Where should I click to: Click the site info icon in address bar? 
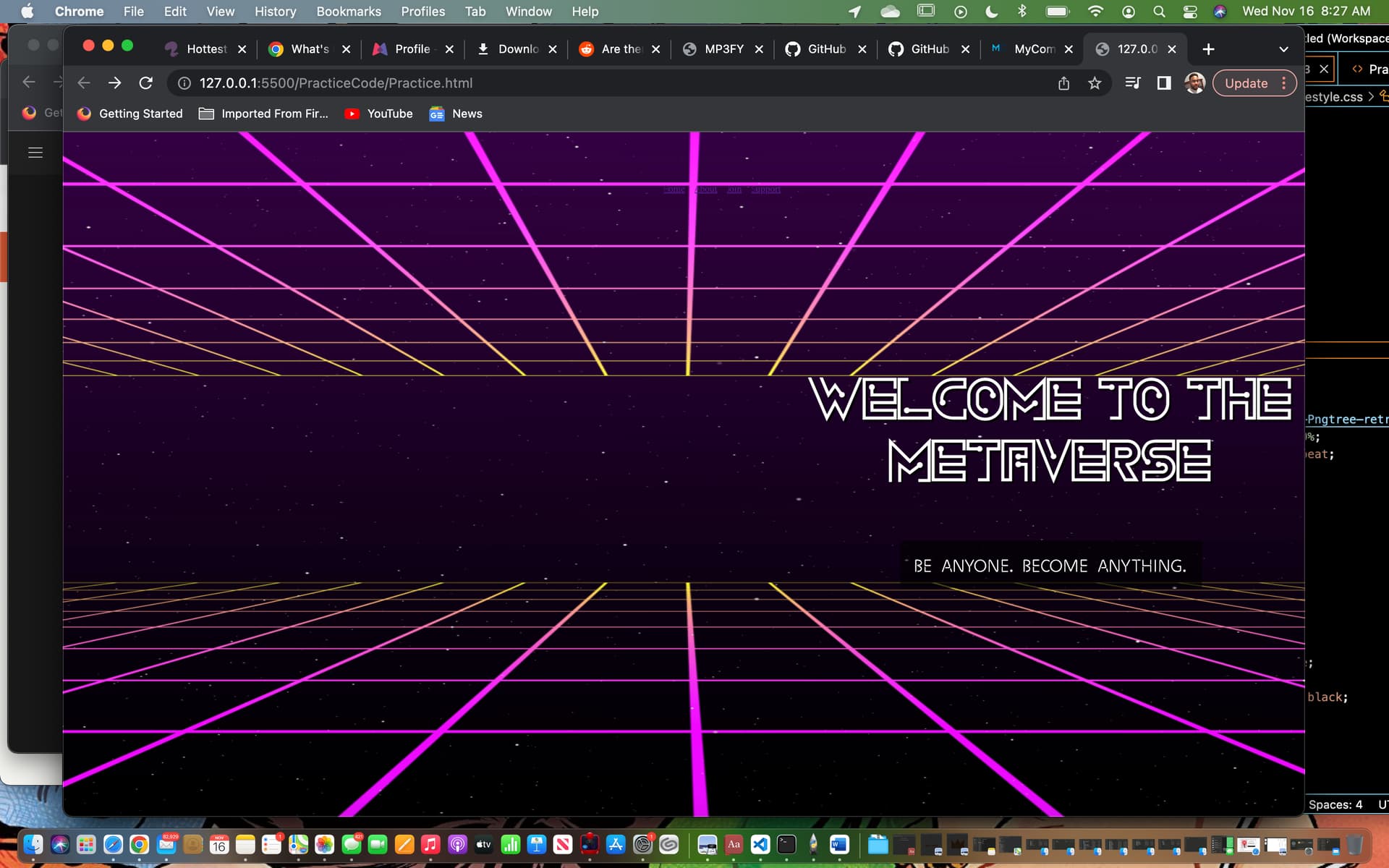click(x=184, y=83)
